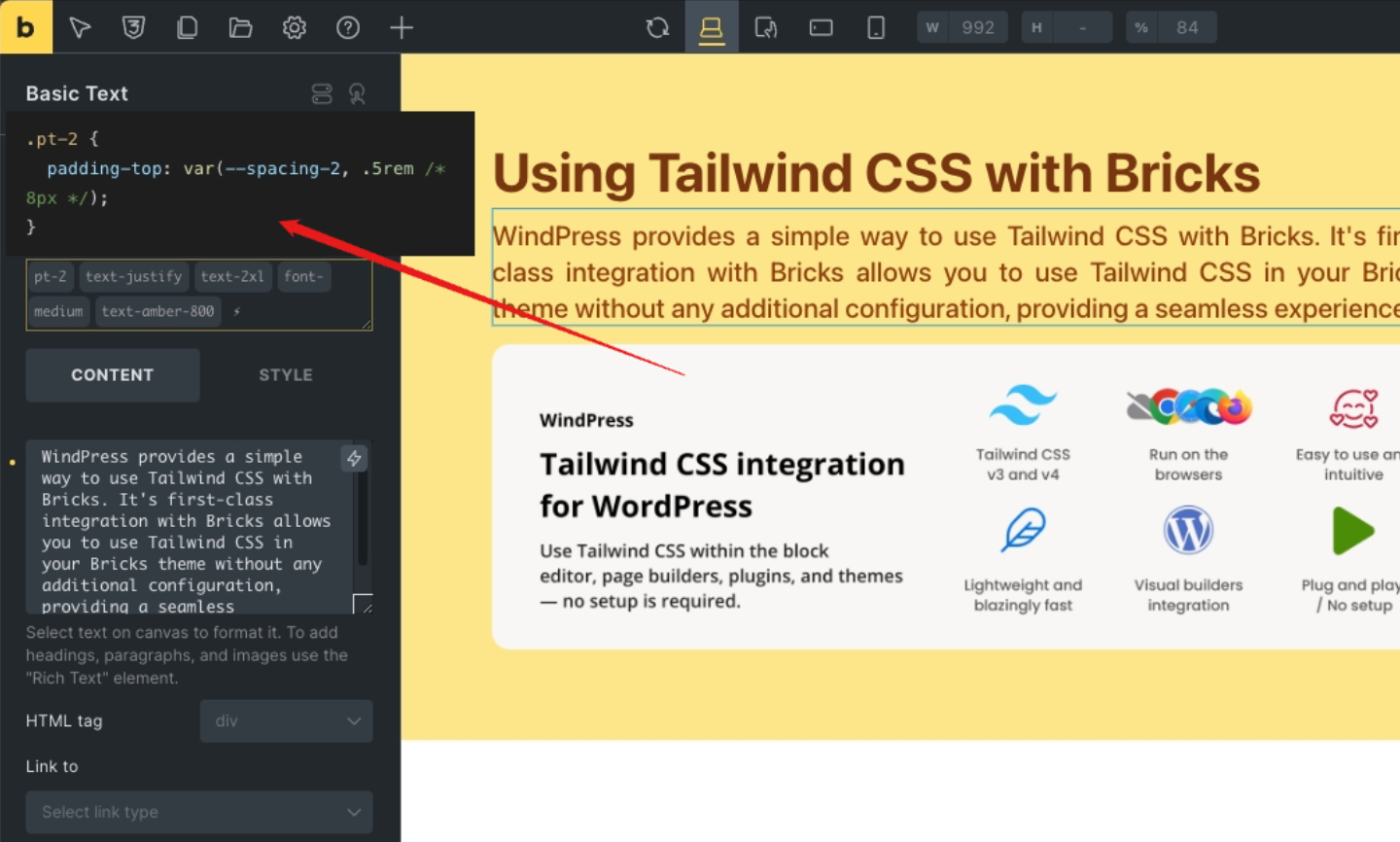Click the help question mark icon
Viewport: 1400px width, 842px height.
point(347,27)
